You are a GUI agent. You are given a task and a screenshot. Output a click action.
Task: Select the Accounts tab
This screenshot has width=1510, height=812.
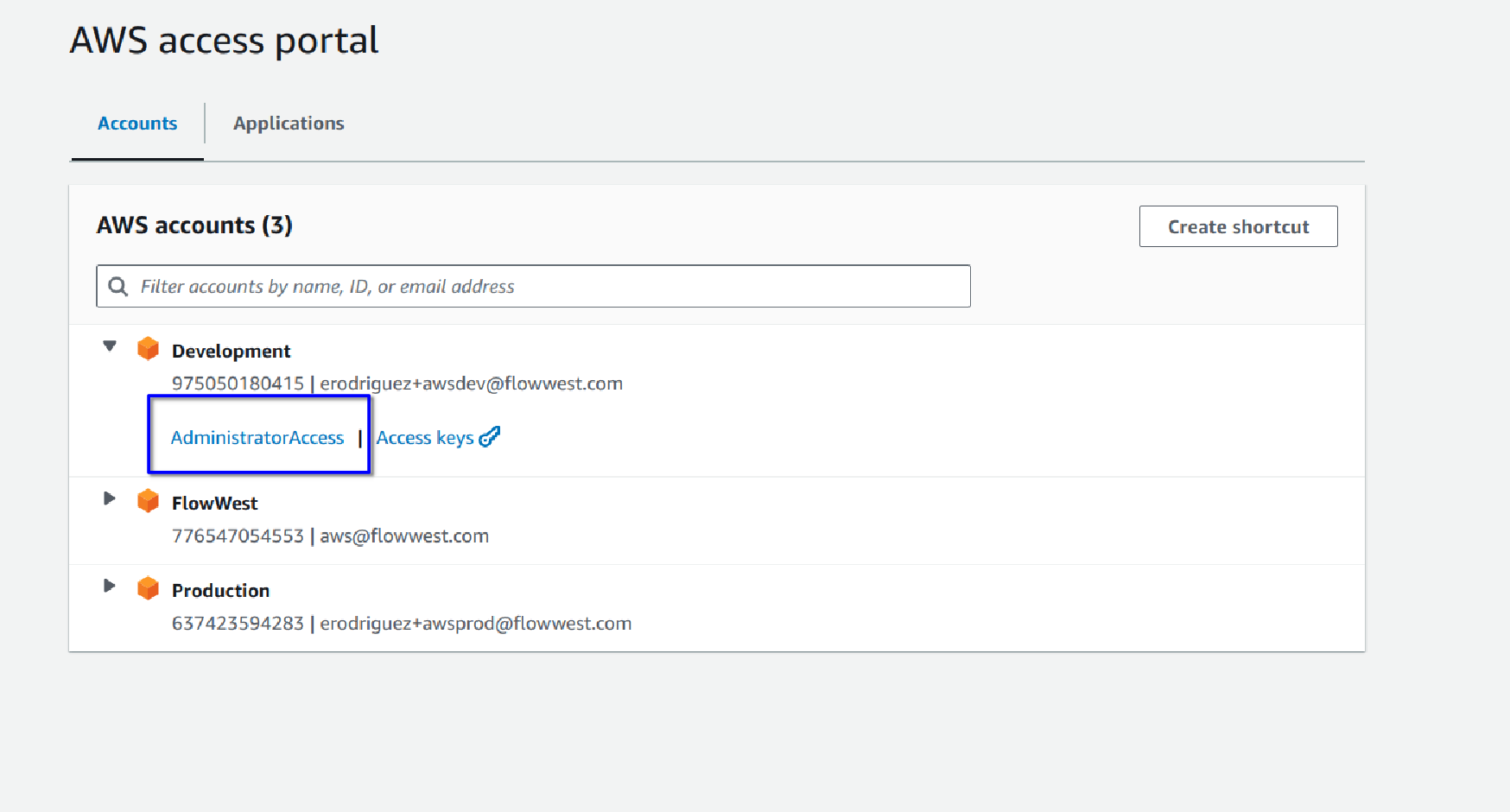(137, 123)
